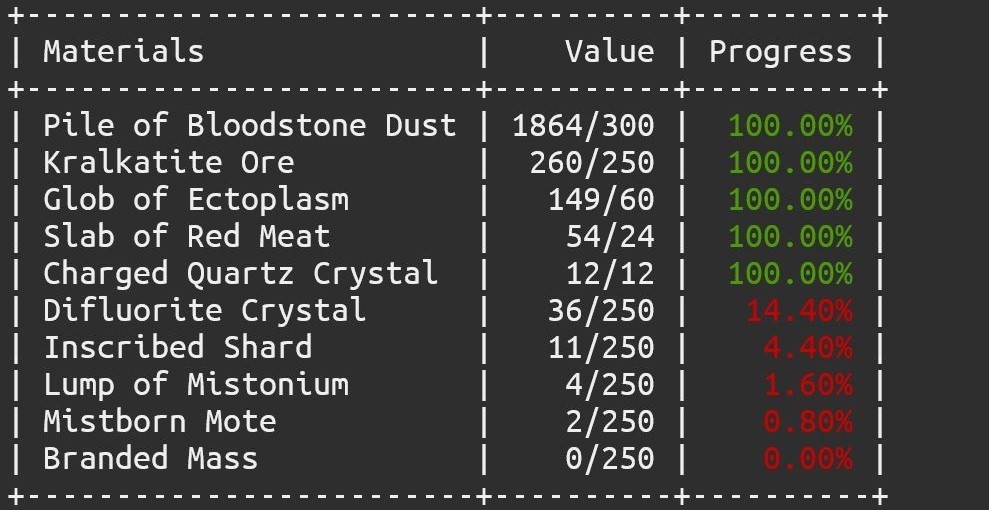
Task: Click the red 14.40% progress value
Action: [799, 311]
